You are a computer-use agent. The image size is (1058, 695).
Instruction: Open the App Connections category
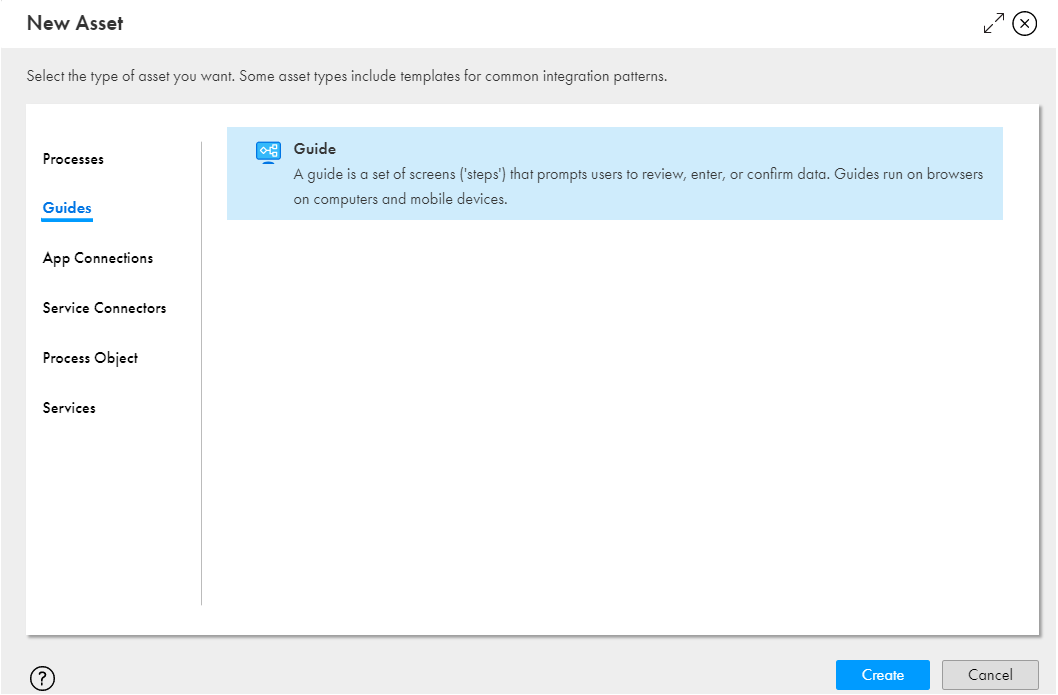tap(98, 258)
